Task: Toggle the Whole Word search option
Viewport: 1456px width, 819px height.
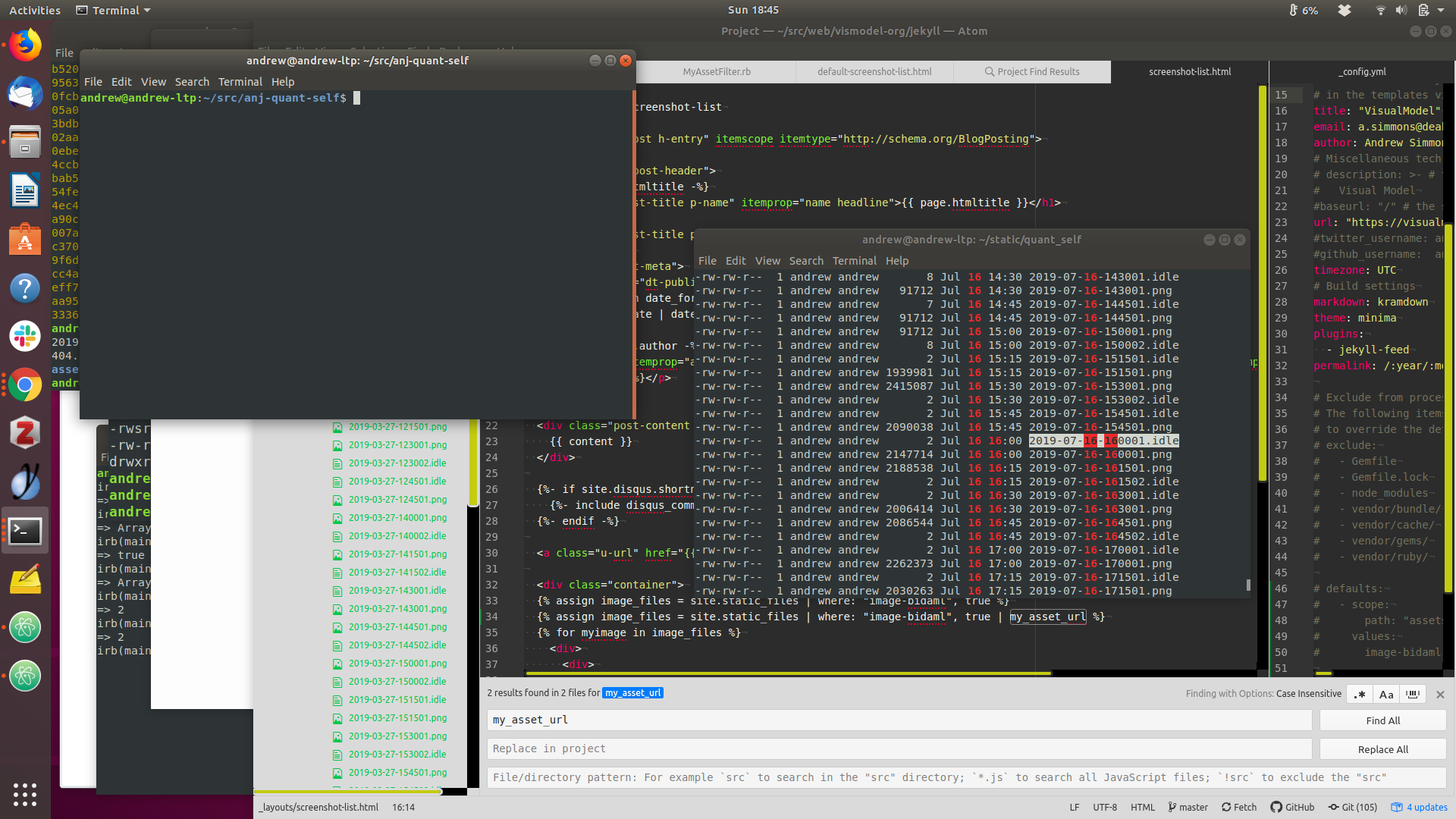Action: (1412, 694)
